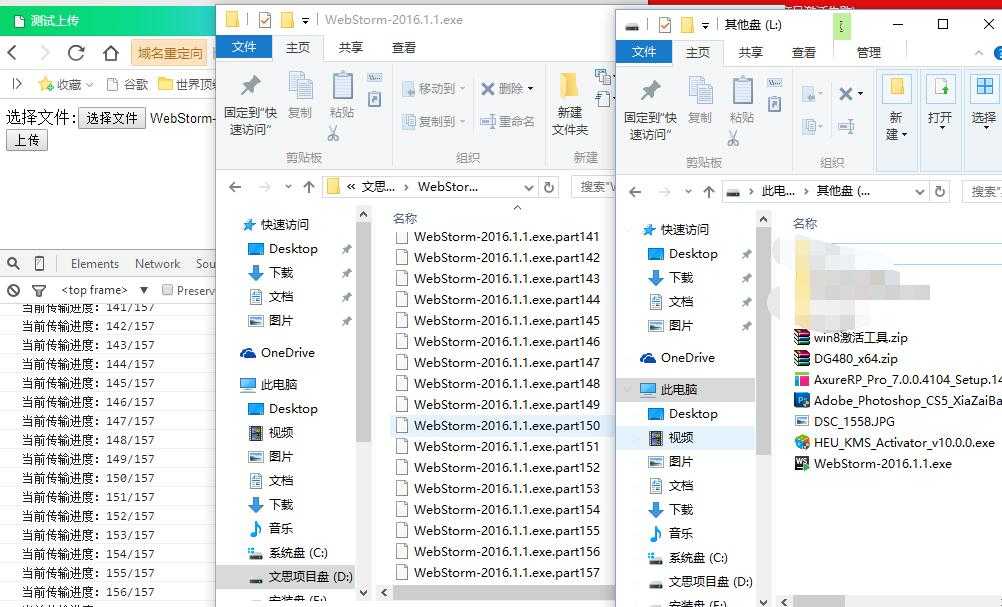The image size is (1002, 607).
Task: Open 系统盘 (C:) in 其他盘 window sidebar
Action: click(x=688, y=558)
